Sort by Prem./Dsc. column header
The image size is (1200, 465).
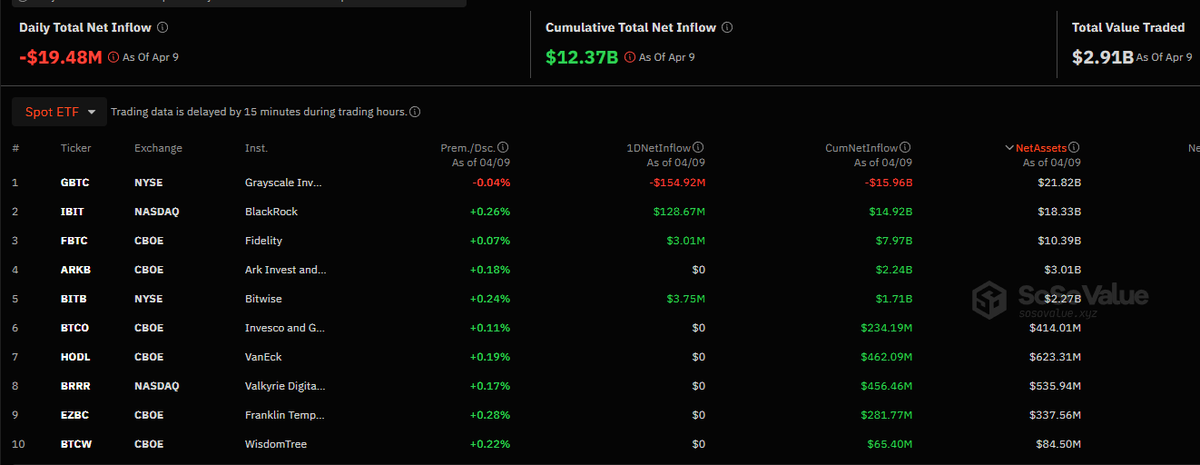click(x=468, y=148)
